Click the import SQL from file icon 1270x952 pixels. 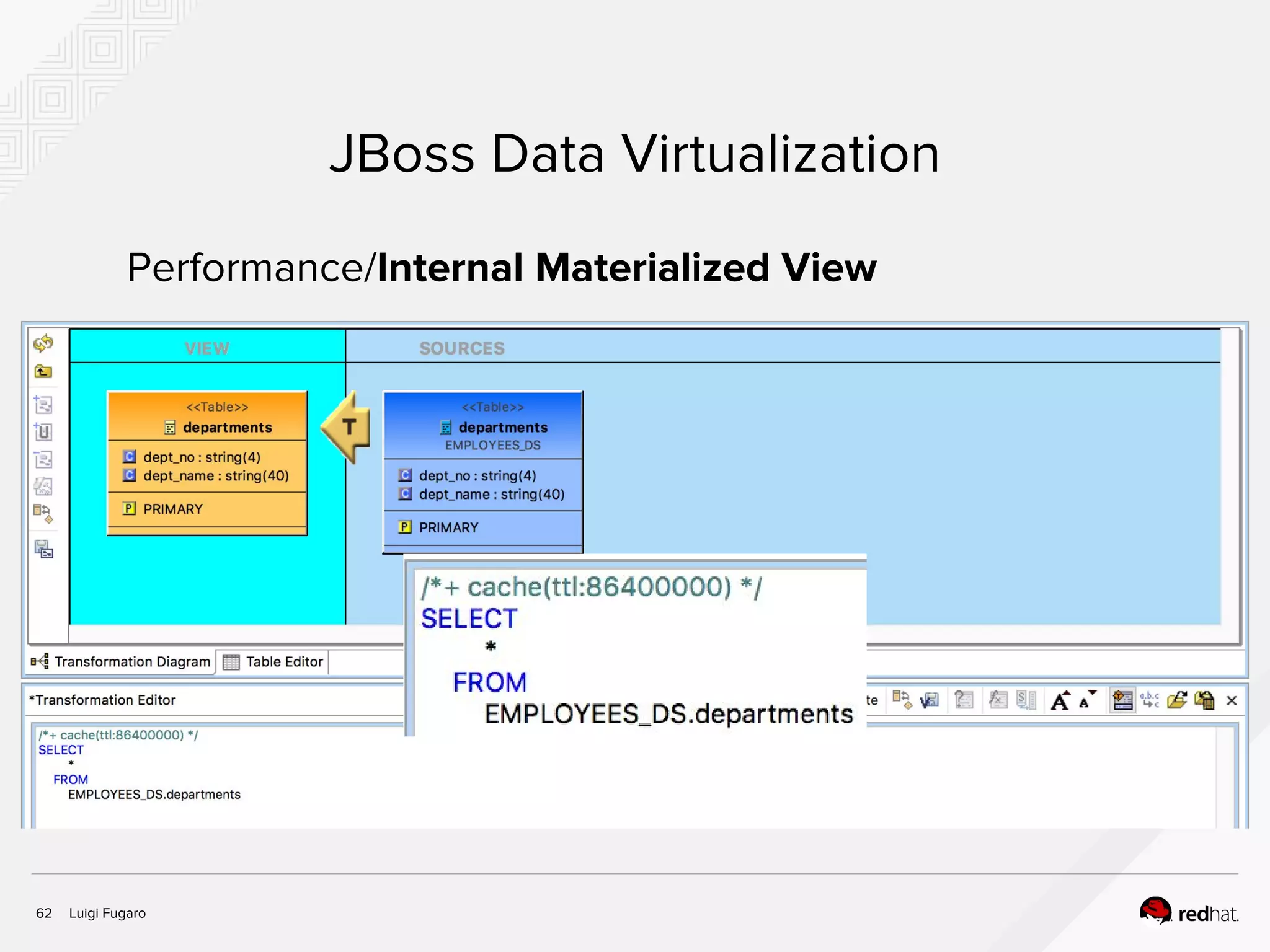tap(1177, 700)
